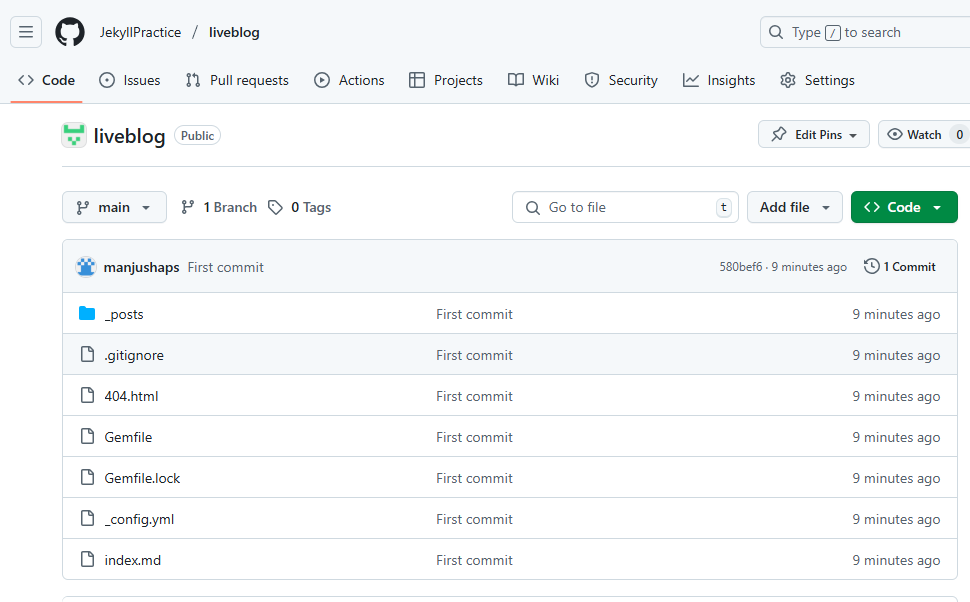Click the branch icon beside 1 Branch
Viewport: 970px width, 602px height.
(x=188, y=207)
